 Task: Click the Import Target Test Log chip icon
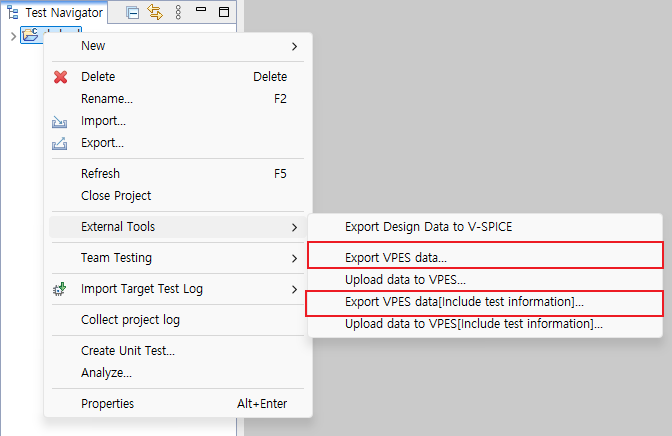pos(60,289)
